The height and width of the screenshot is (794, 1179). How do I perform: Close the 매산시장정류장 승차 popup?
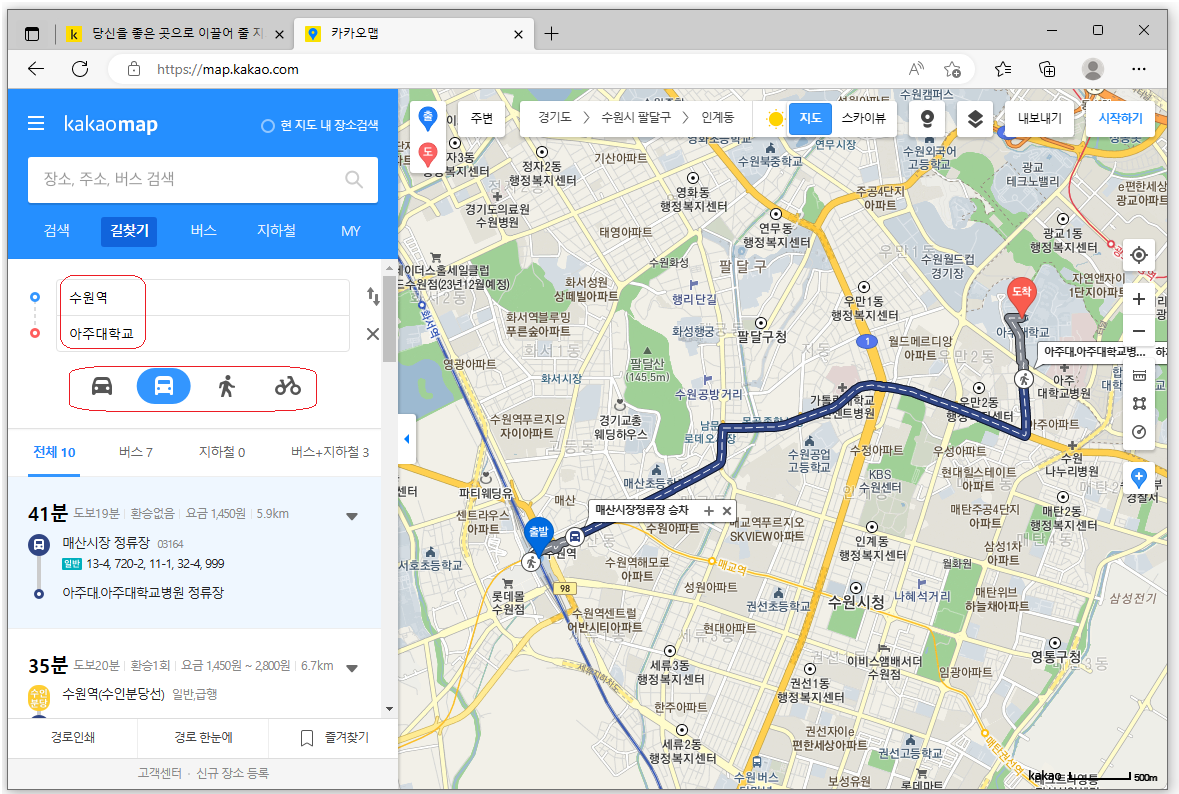(x=727, y=511)
